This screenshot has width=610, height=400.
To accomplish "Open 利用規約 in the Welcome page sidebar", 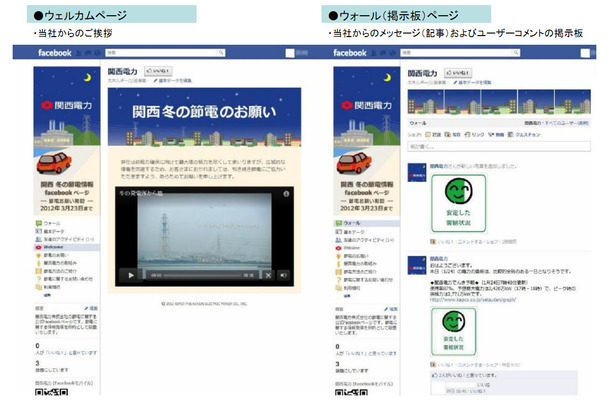I will [48, 287].
